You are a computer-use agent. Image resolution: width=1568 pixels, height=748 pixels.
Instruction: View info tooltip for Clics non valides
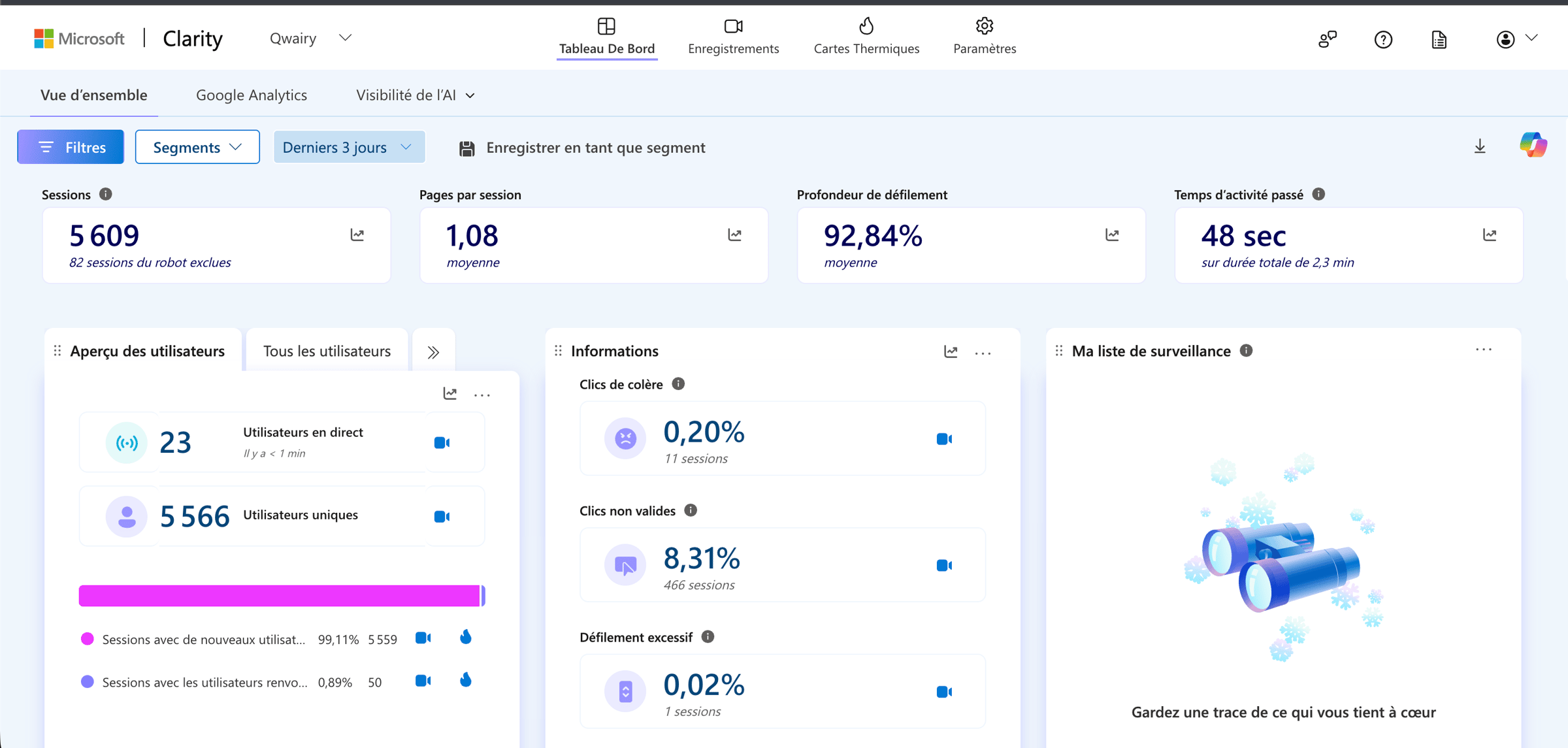[x=691, y=510]
